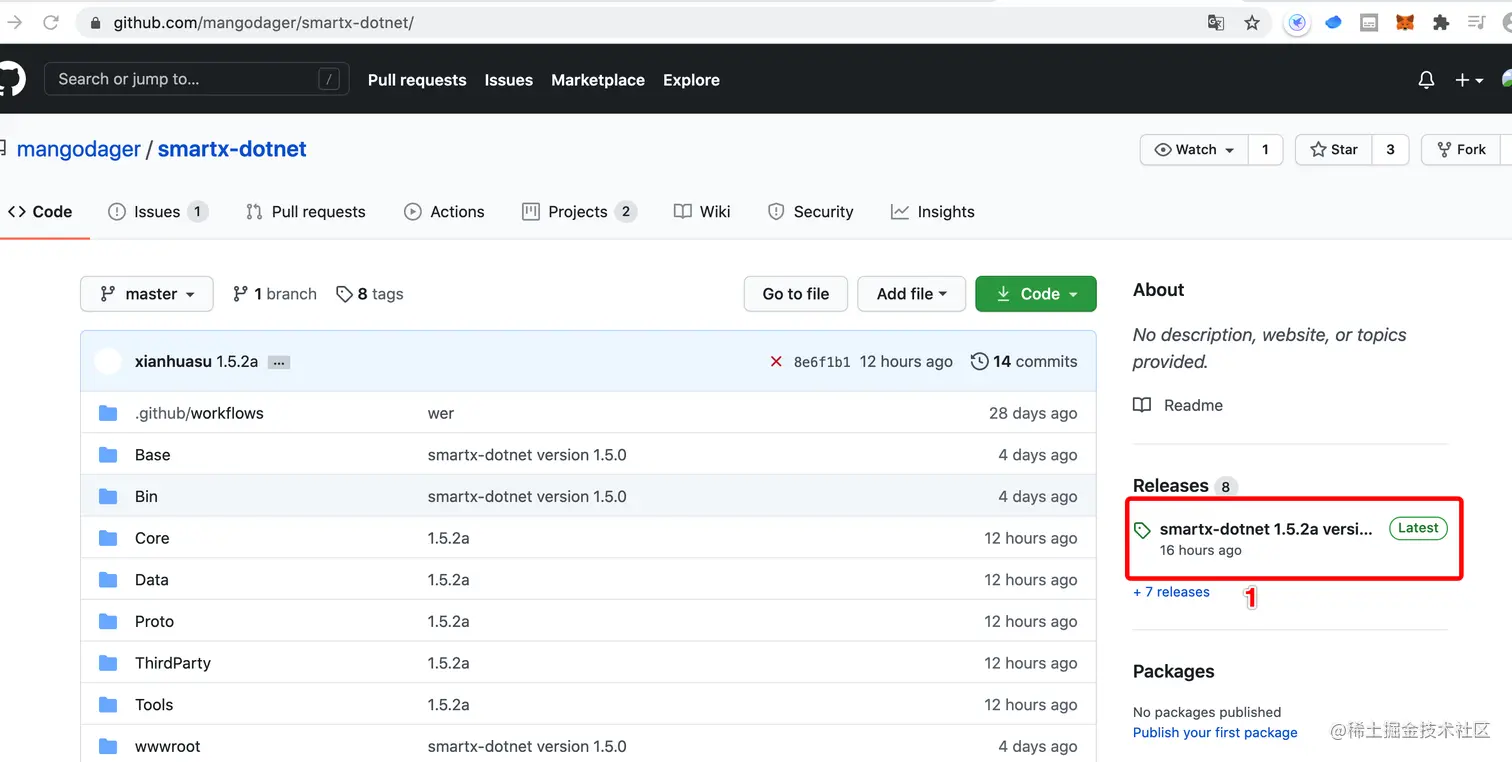Open the plus create-new dropdown
Screen dimensions: 1512x762
pos(1469,80)
